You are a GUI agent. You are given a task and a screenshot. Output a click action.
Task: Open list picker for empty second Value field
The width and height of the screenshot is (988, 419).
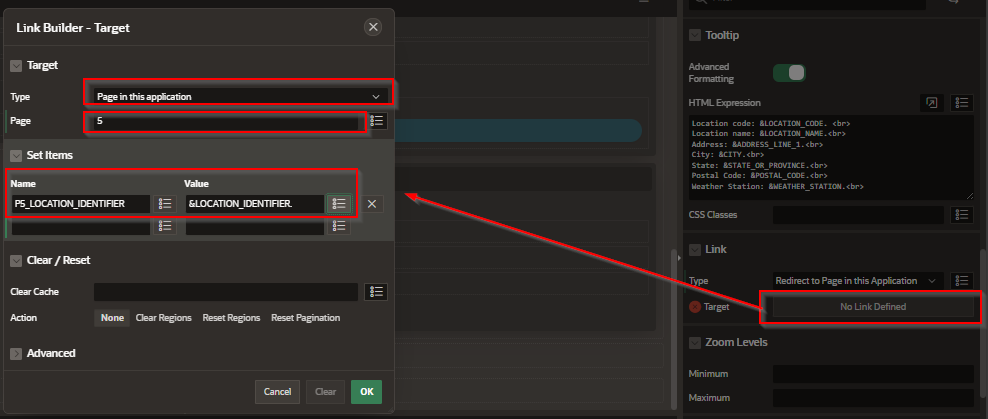(x=339, y=227)
